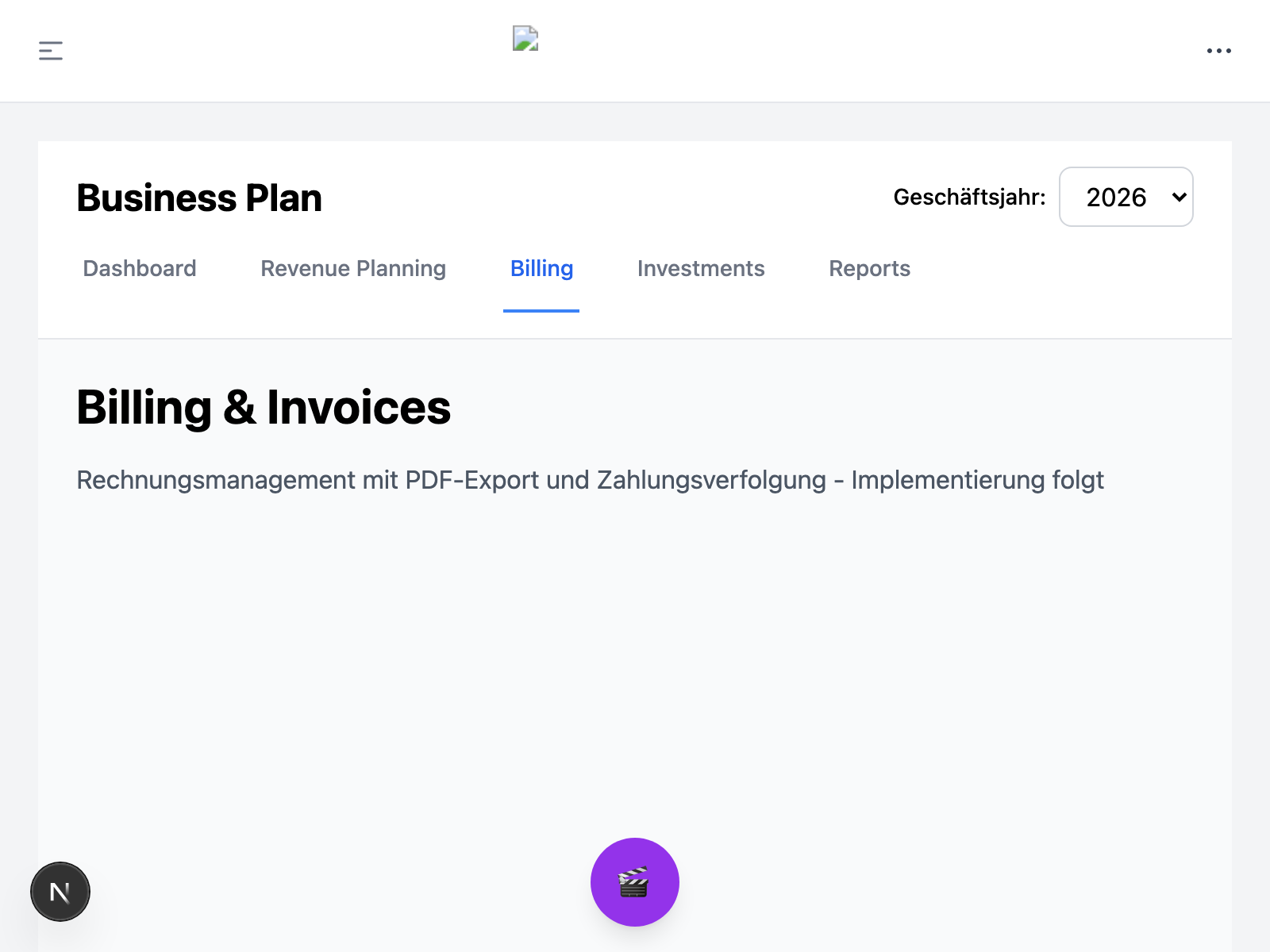Screen dimensions: 1270x952
Task: Go to the Revenue Planning tab
Action: click(x=353, y=269)
